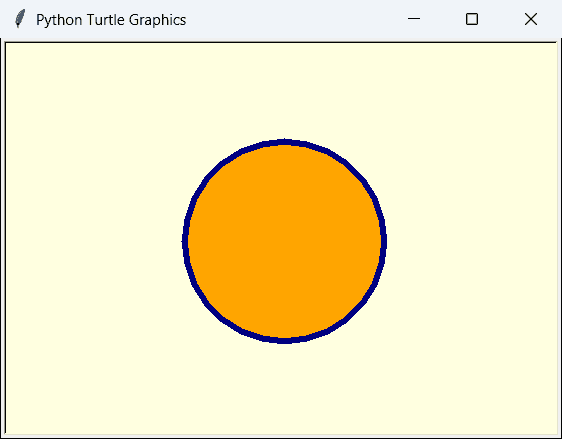Image resolution: width=562 pixels, height=439 pixels.
Task: Click the Python Turtle Graphics title text
Action: tap(111, 20)
